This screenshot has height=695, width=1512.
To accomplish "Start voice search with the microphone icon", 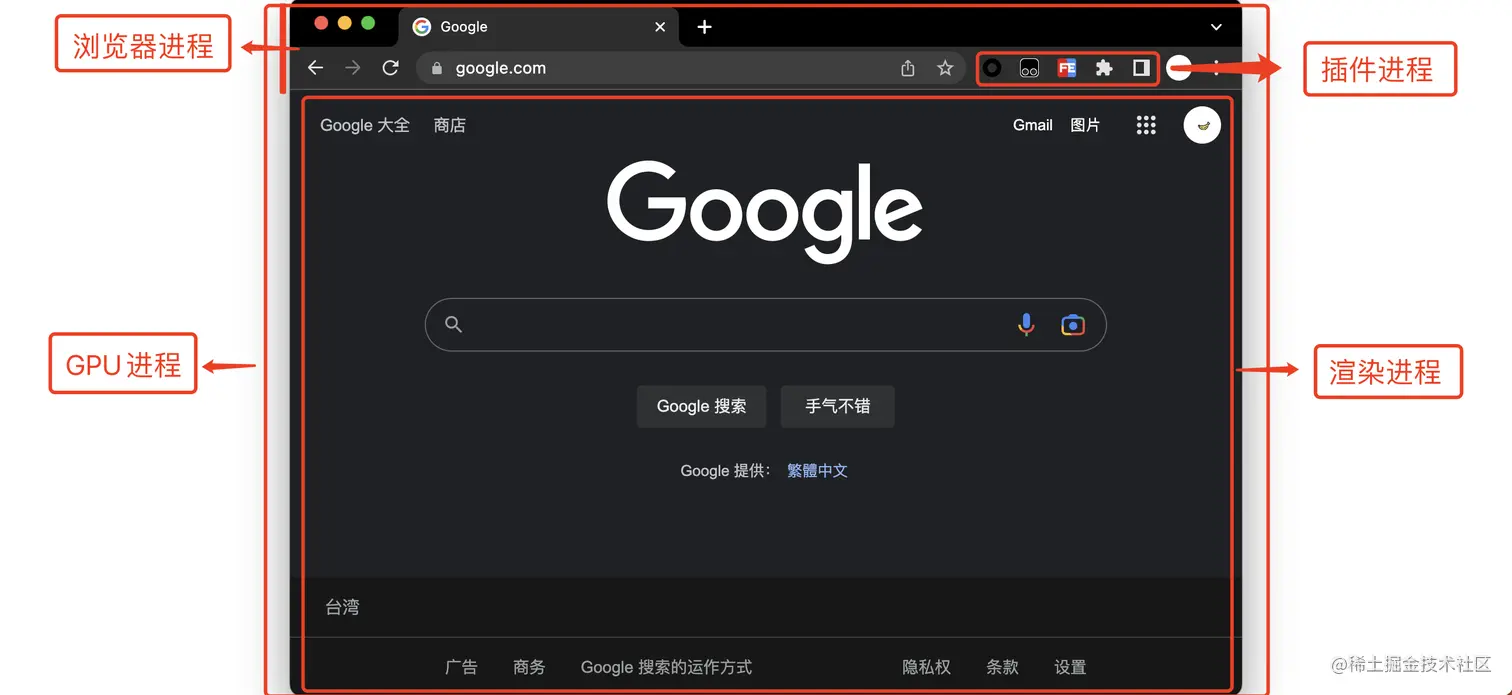I will [1026, 324].
